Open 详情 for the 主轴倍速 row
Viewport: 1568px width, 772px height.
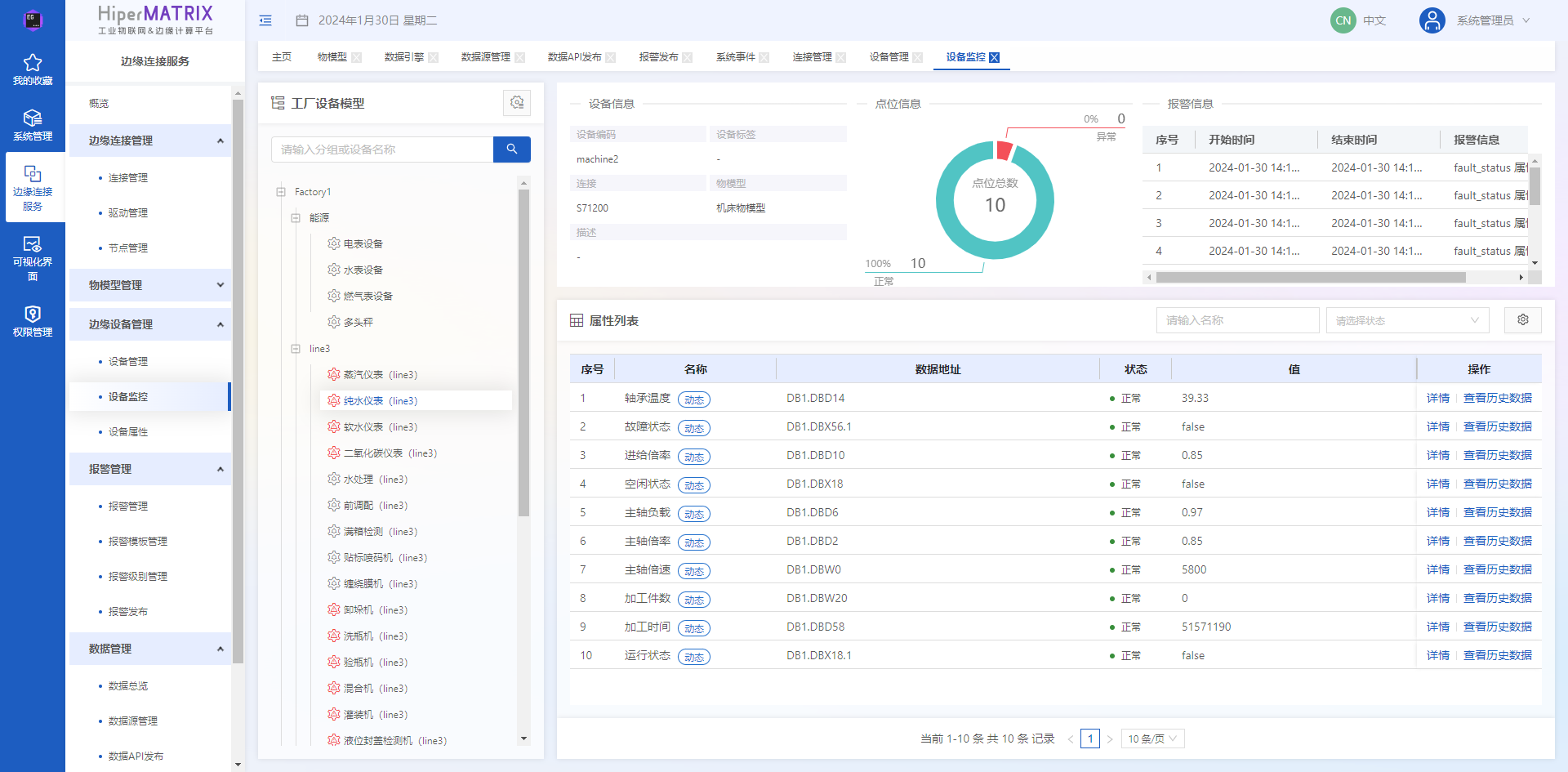tap(1438, 569)
